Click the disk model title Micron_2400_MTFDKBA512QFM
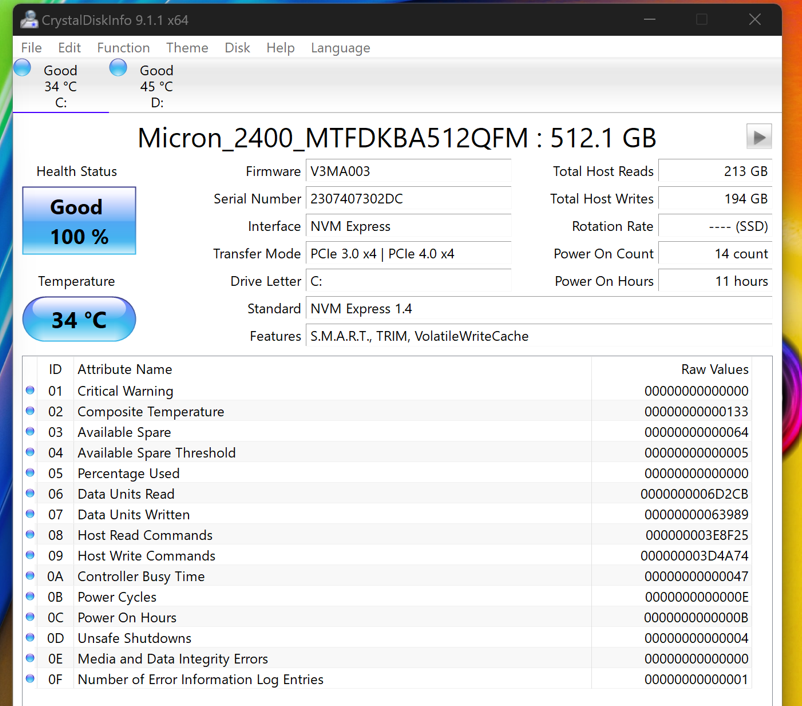Image resolution: width=802 pixels, height=706 pixels. click(x=333, y=138)
